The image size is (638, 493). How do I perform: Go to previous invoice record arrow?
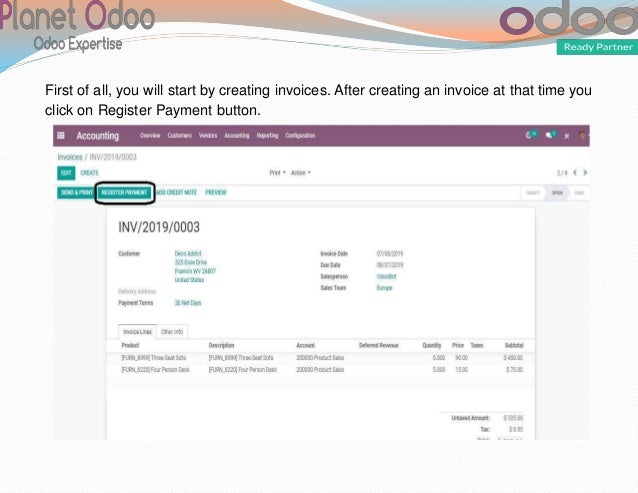coord(575,172)
